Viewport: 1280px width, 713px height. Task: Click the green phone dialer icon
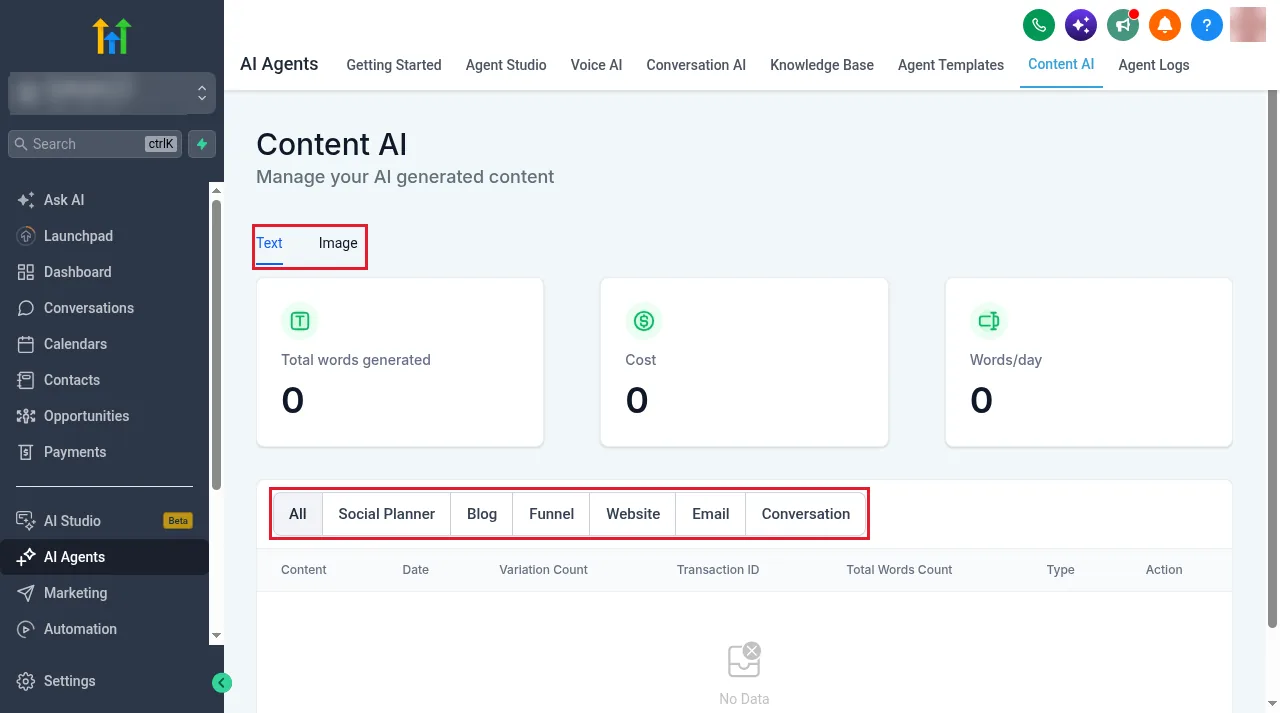click(1039, 25)
